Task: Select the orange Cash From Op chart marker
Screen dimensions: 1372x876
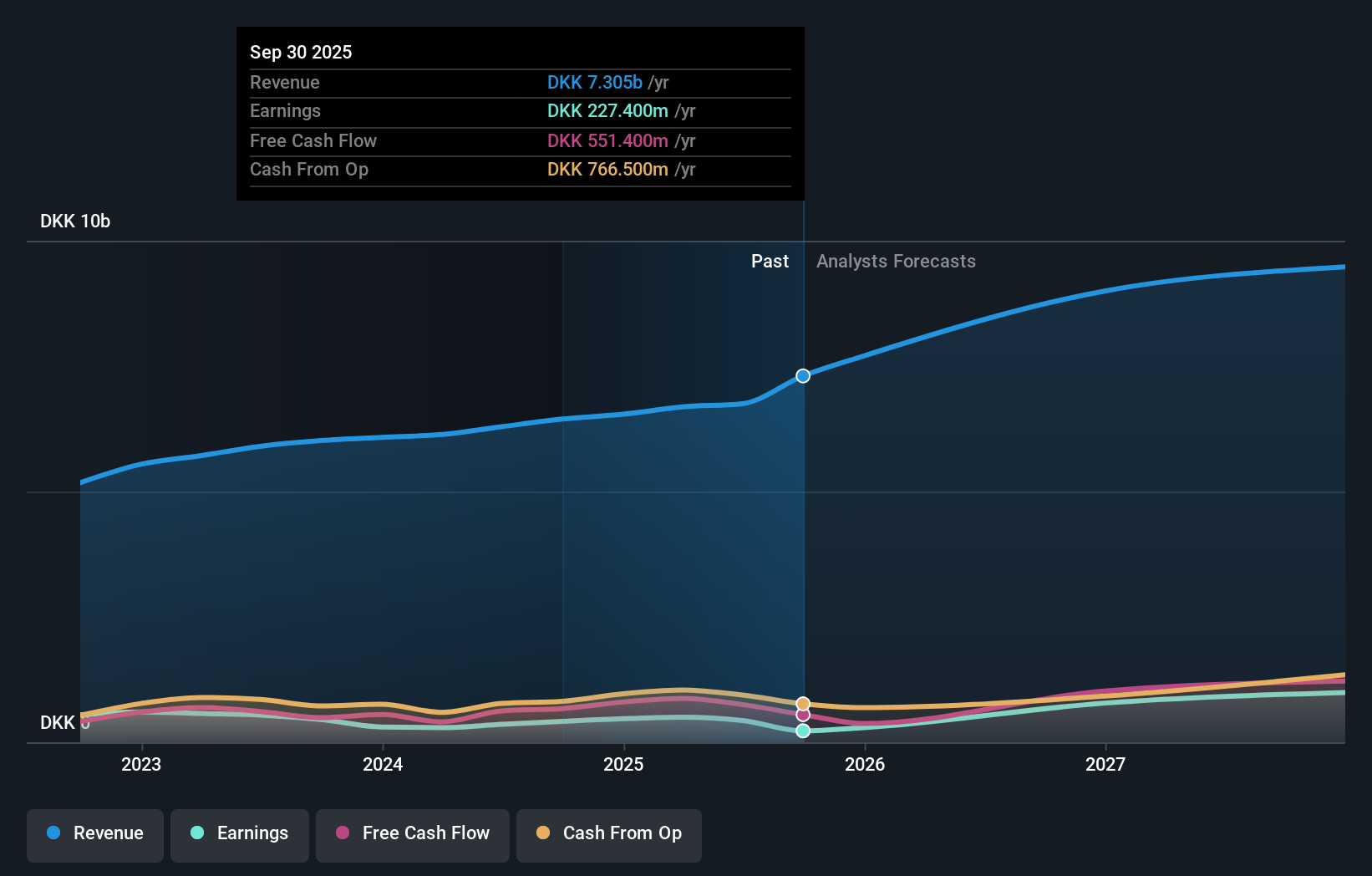Action: coord(803,703)
